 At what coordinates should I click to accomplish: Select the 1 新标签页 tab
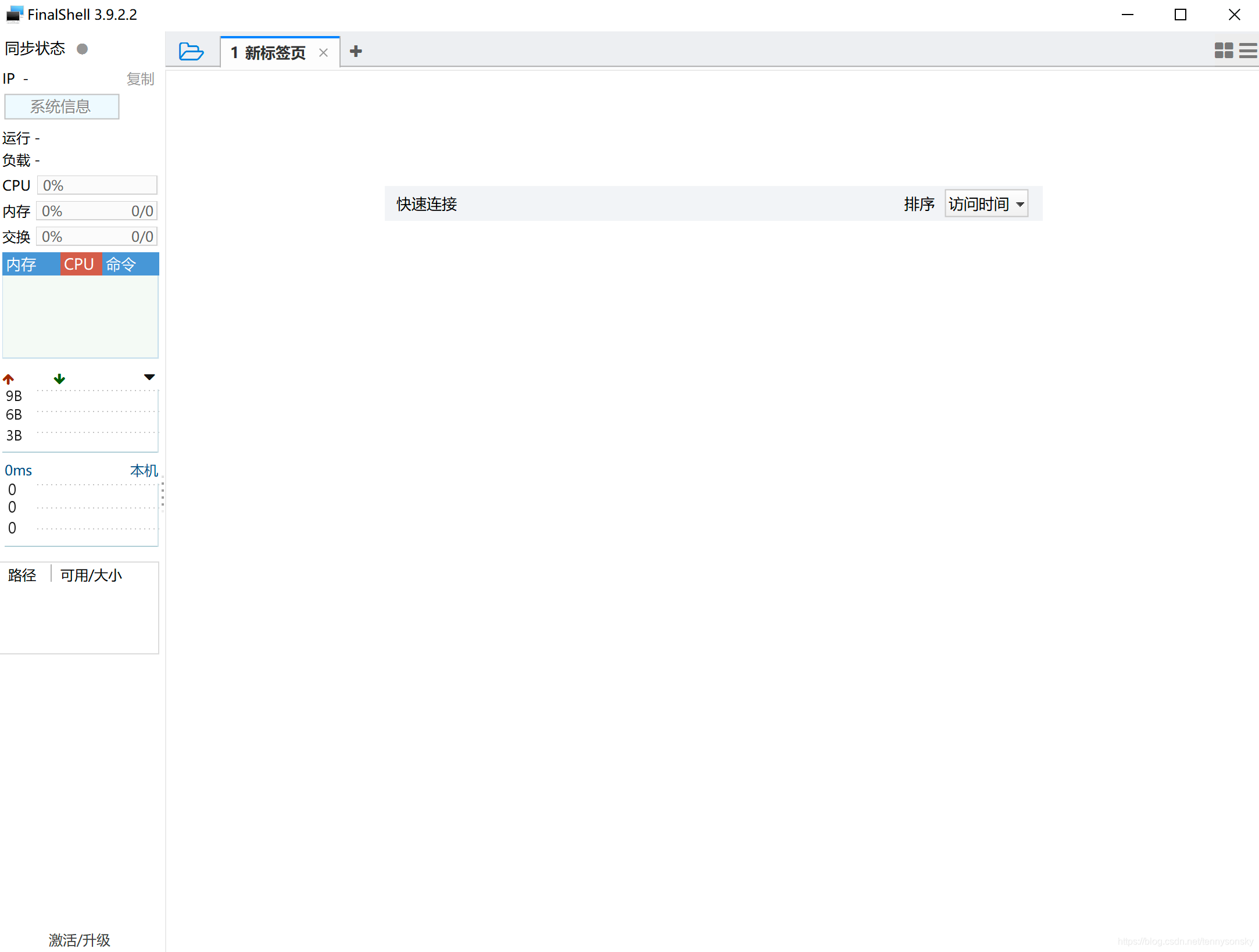coord(269,52)
